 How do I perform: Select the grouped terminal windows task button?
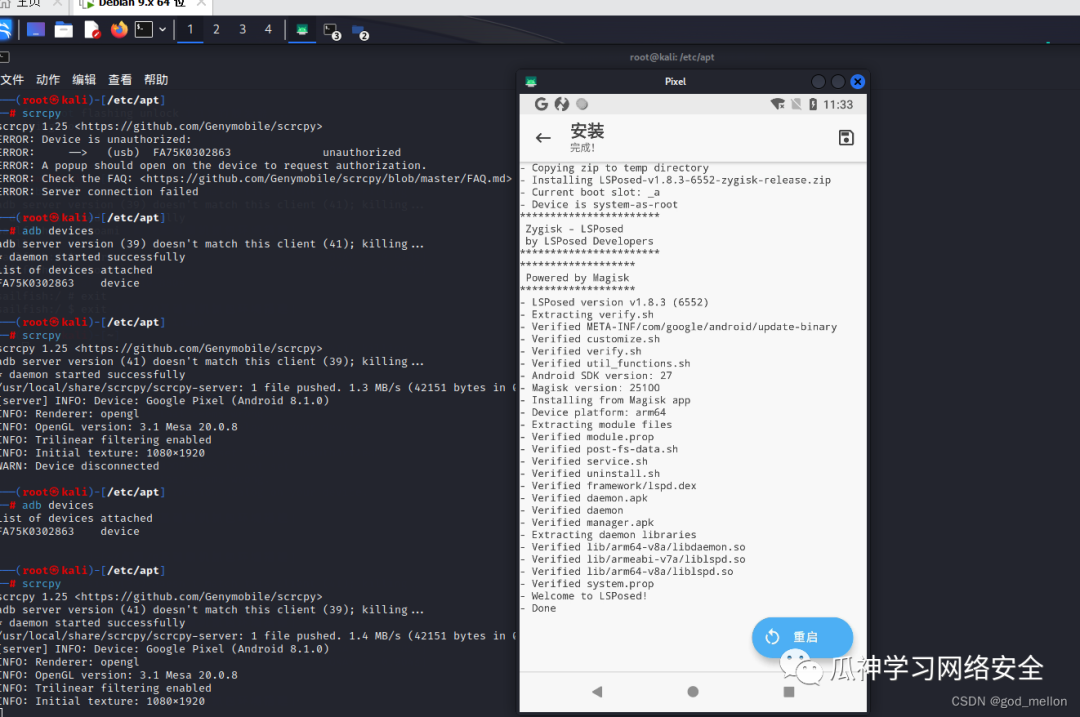tap(332, 32)
